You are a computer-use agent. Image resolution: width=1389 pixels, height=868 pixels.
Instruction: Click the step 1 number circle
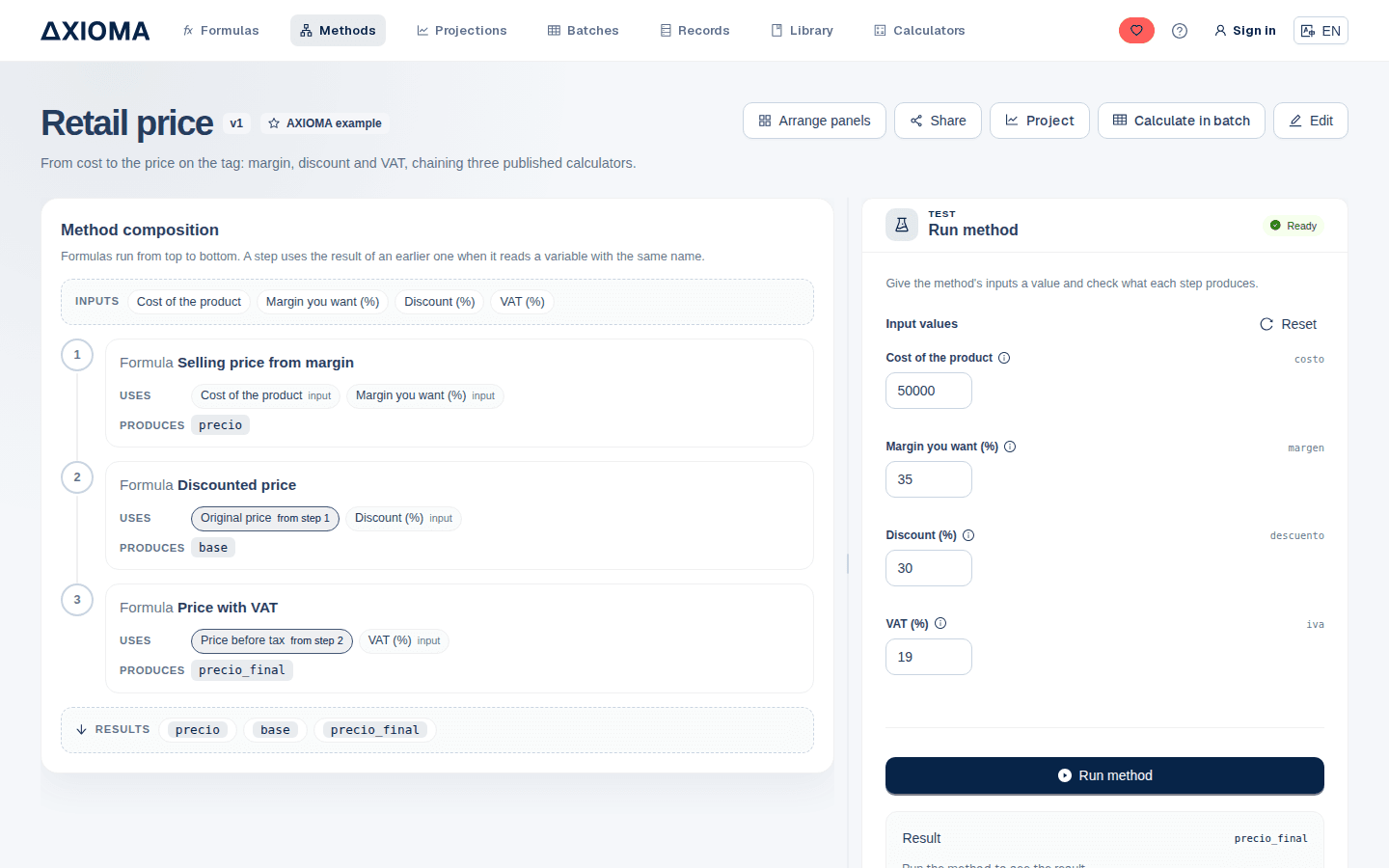point(77,355)
